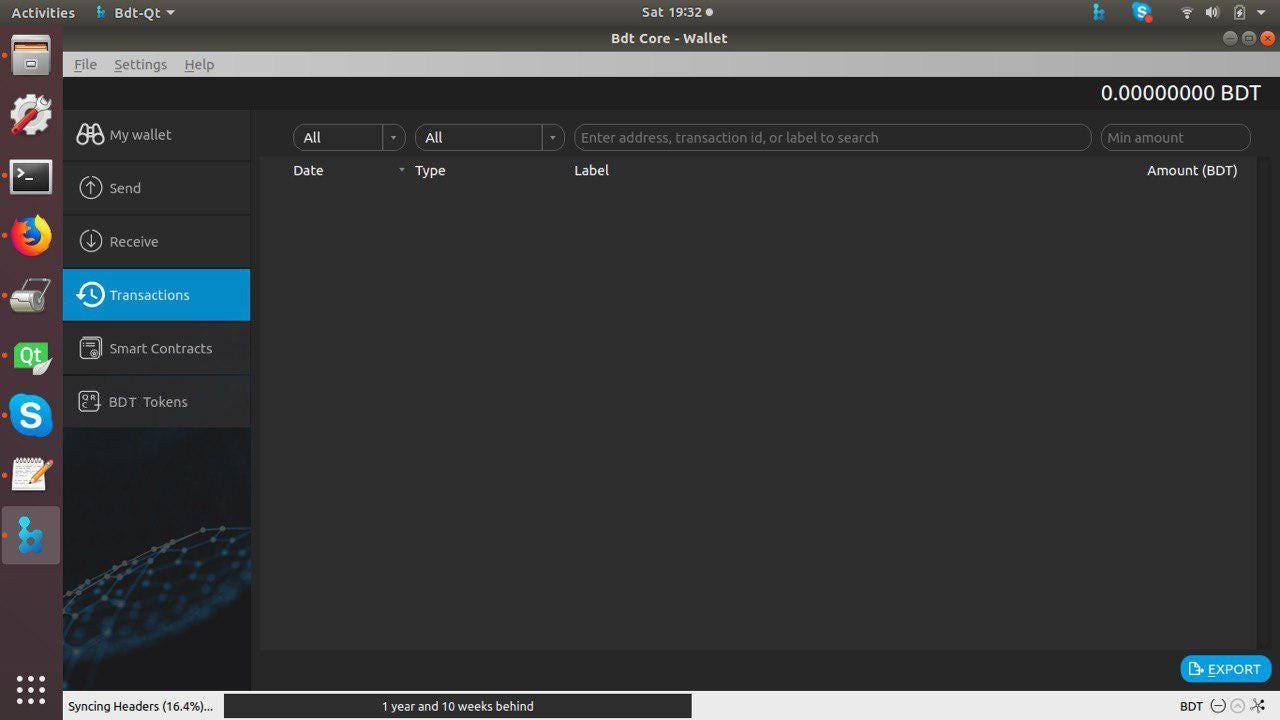Screen dimensions: 1280x720
Task: Click the BDT unit selector in status bar
Action: click(1191, 706)
